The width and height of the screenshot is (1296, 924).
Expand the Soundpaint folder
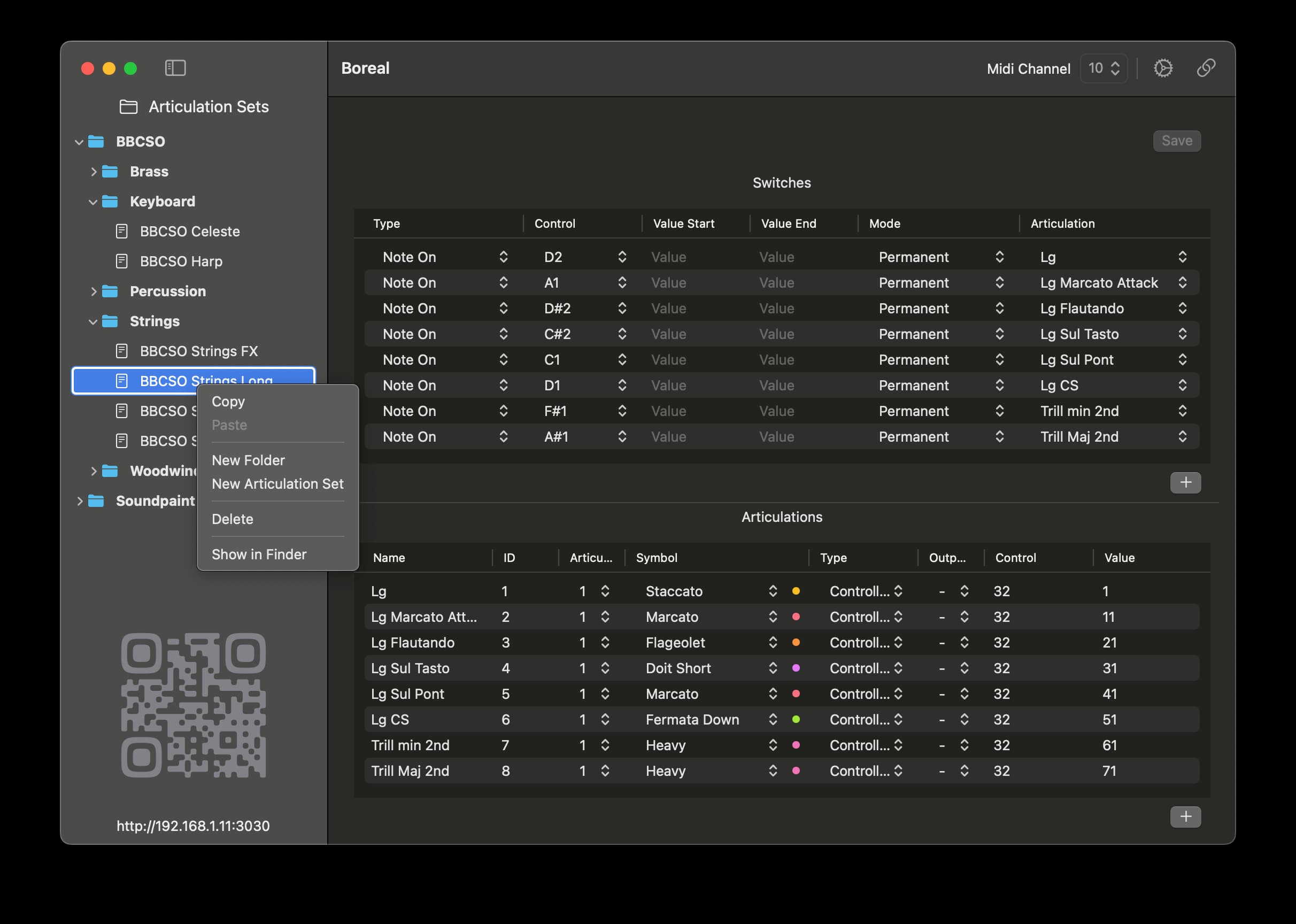[80, 500]
